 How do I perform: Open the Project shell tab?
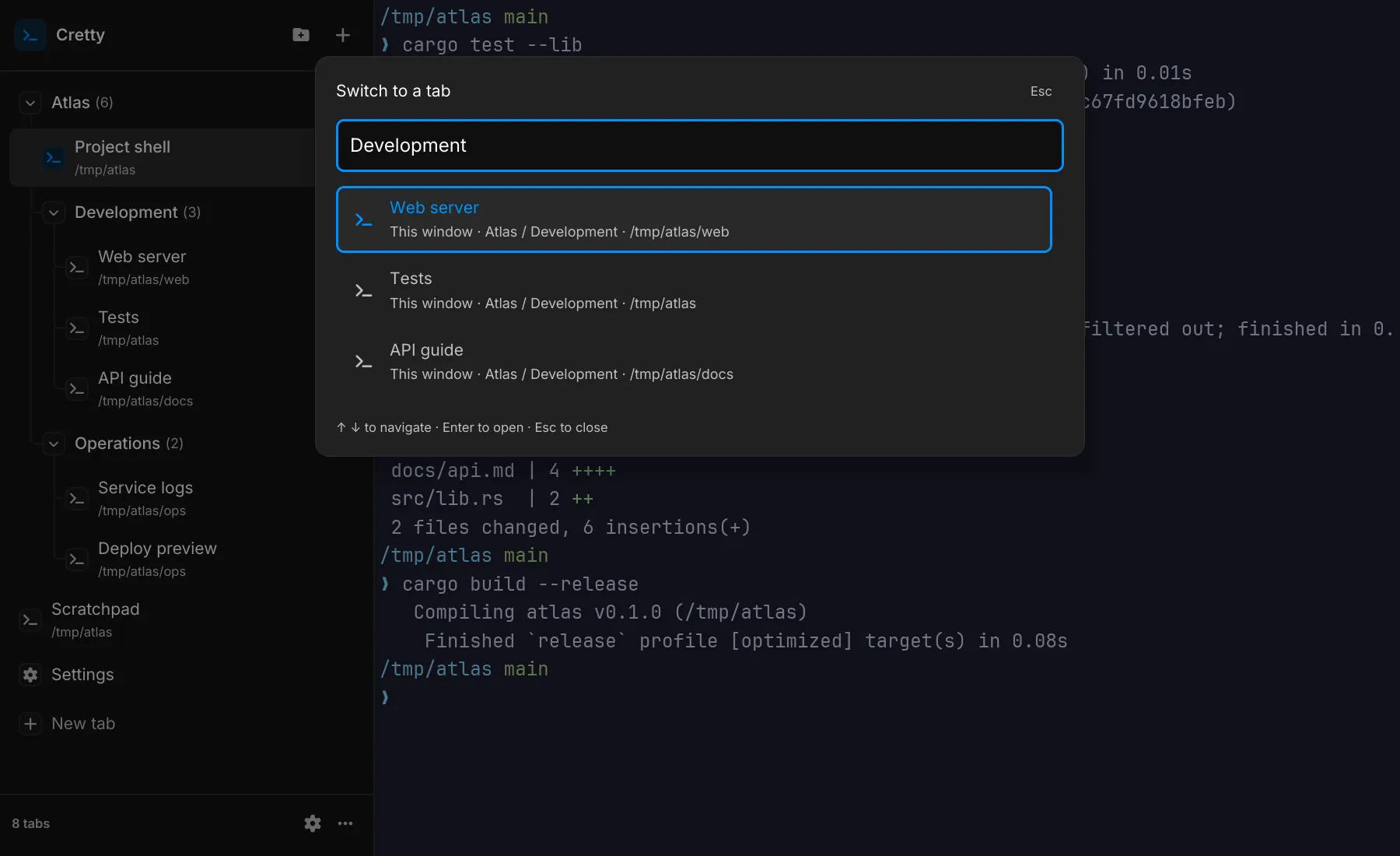point(162,158)
